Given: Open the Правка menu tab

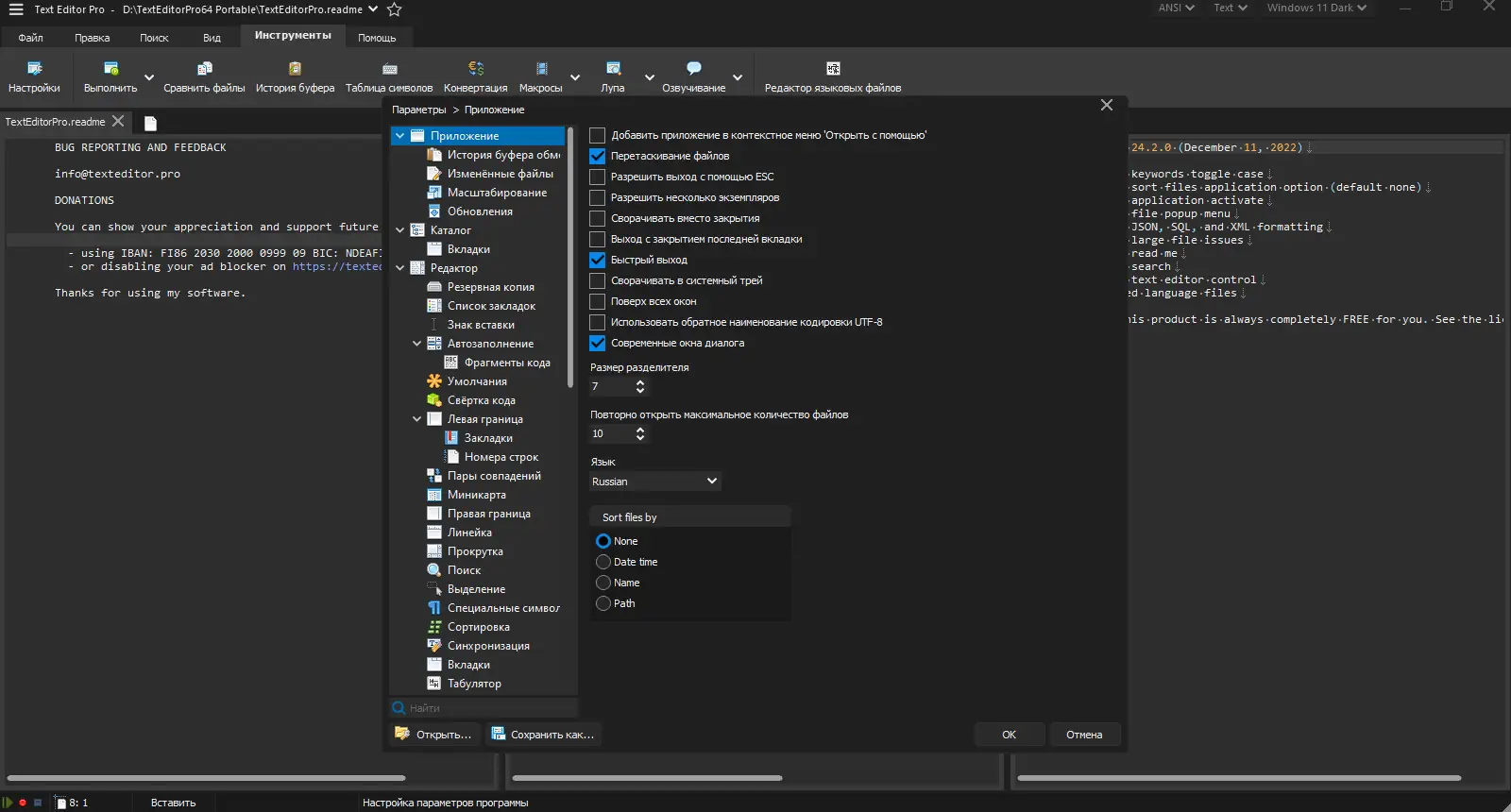Looking at the screenshot, I should [x=93, y=38].
